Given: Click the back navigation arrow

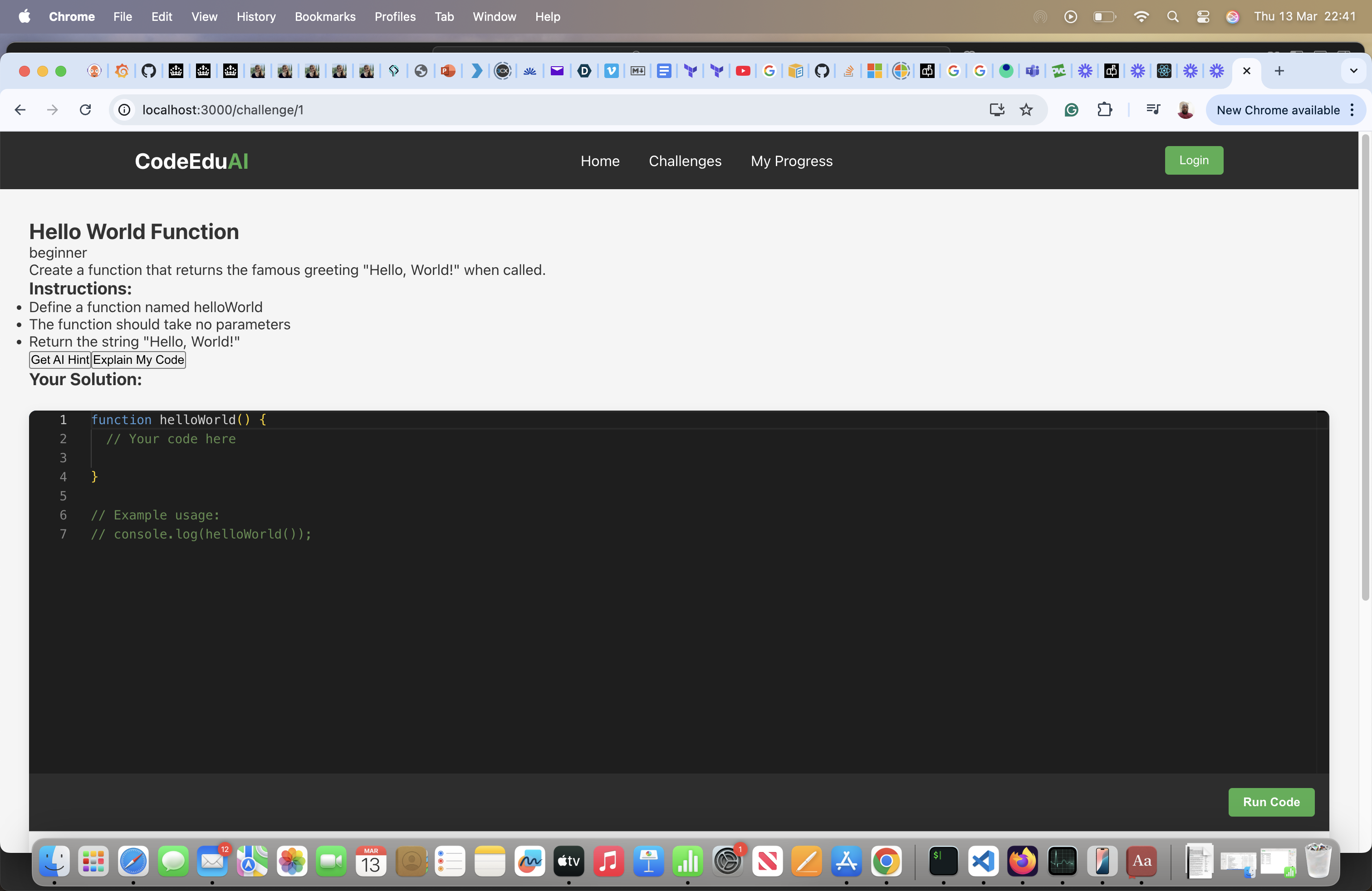Looking at the screenshot, I should point(20,109).
